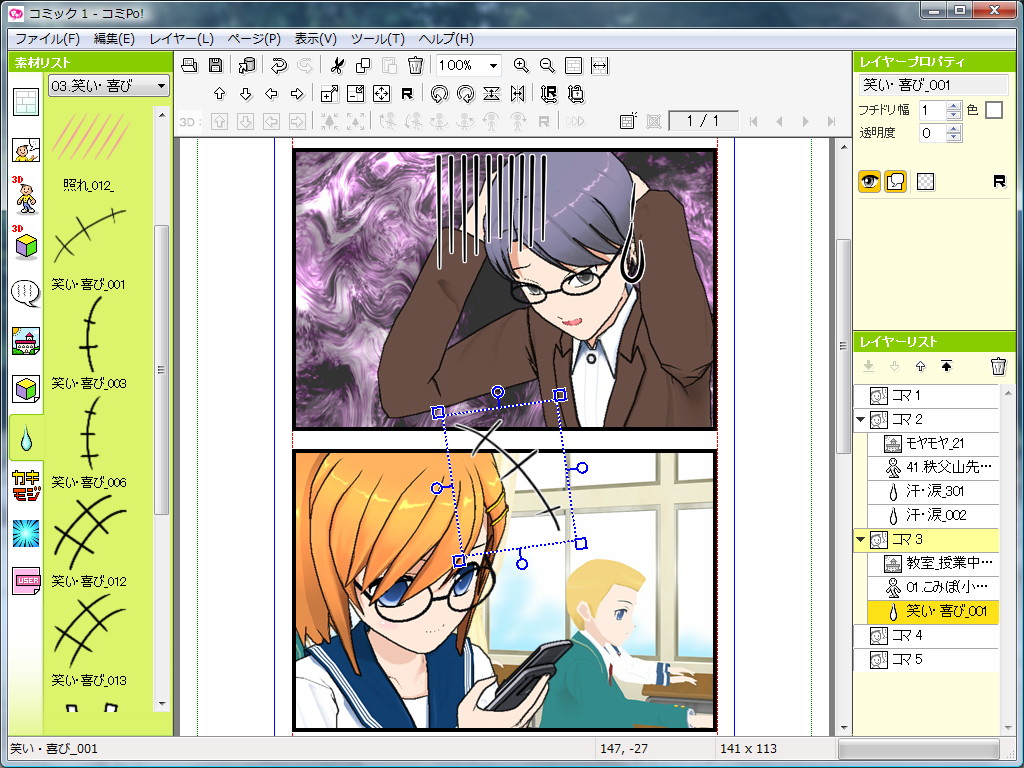Image resolution: width=1024 pixels, height=768 pixels.
Task: Click the Move right arrow icon
Action: tap(297, 93)
